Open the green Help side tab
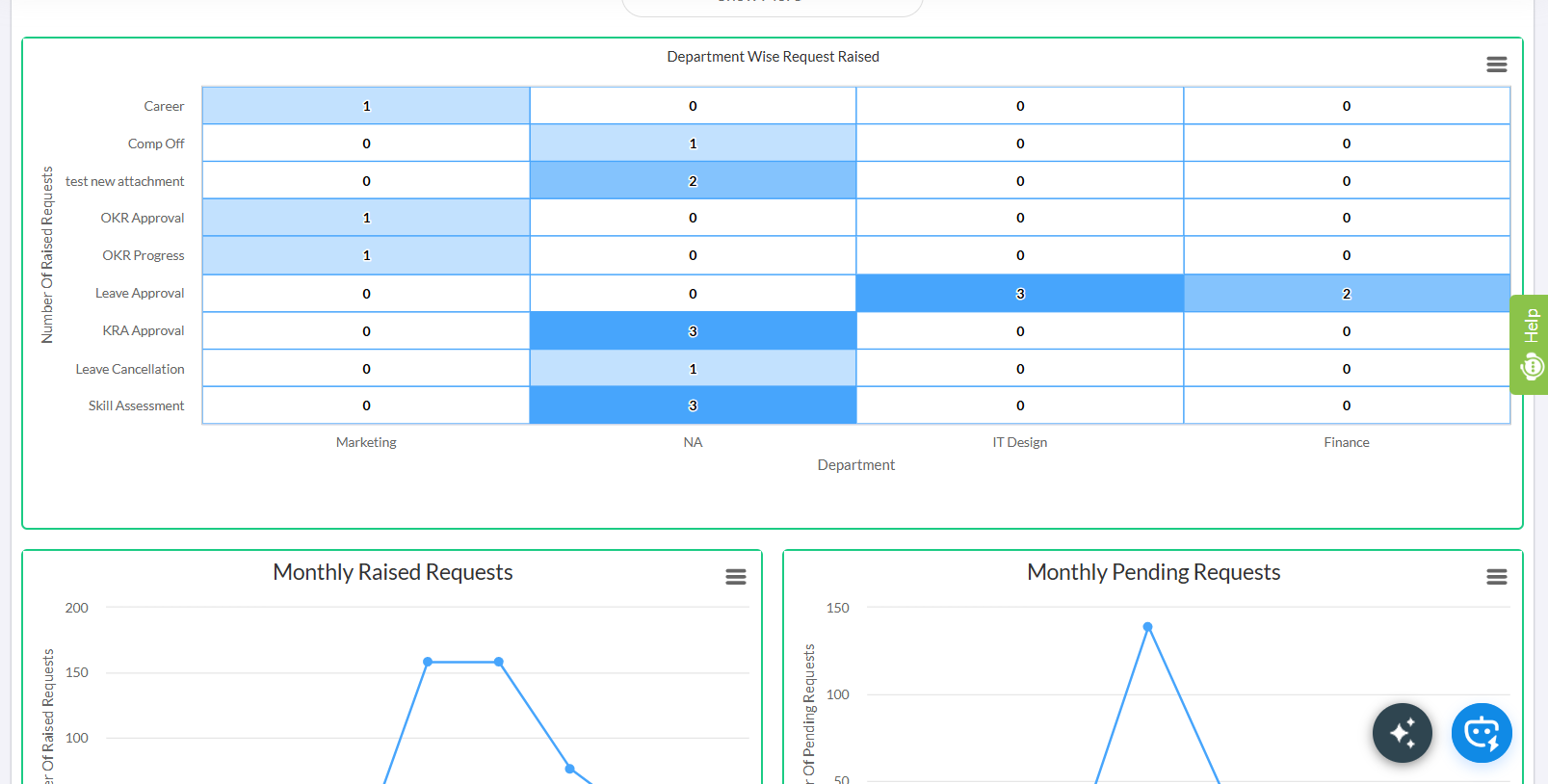This screenshot has width=1548, height=784. pos(1530,345)
